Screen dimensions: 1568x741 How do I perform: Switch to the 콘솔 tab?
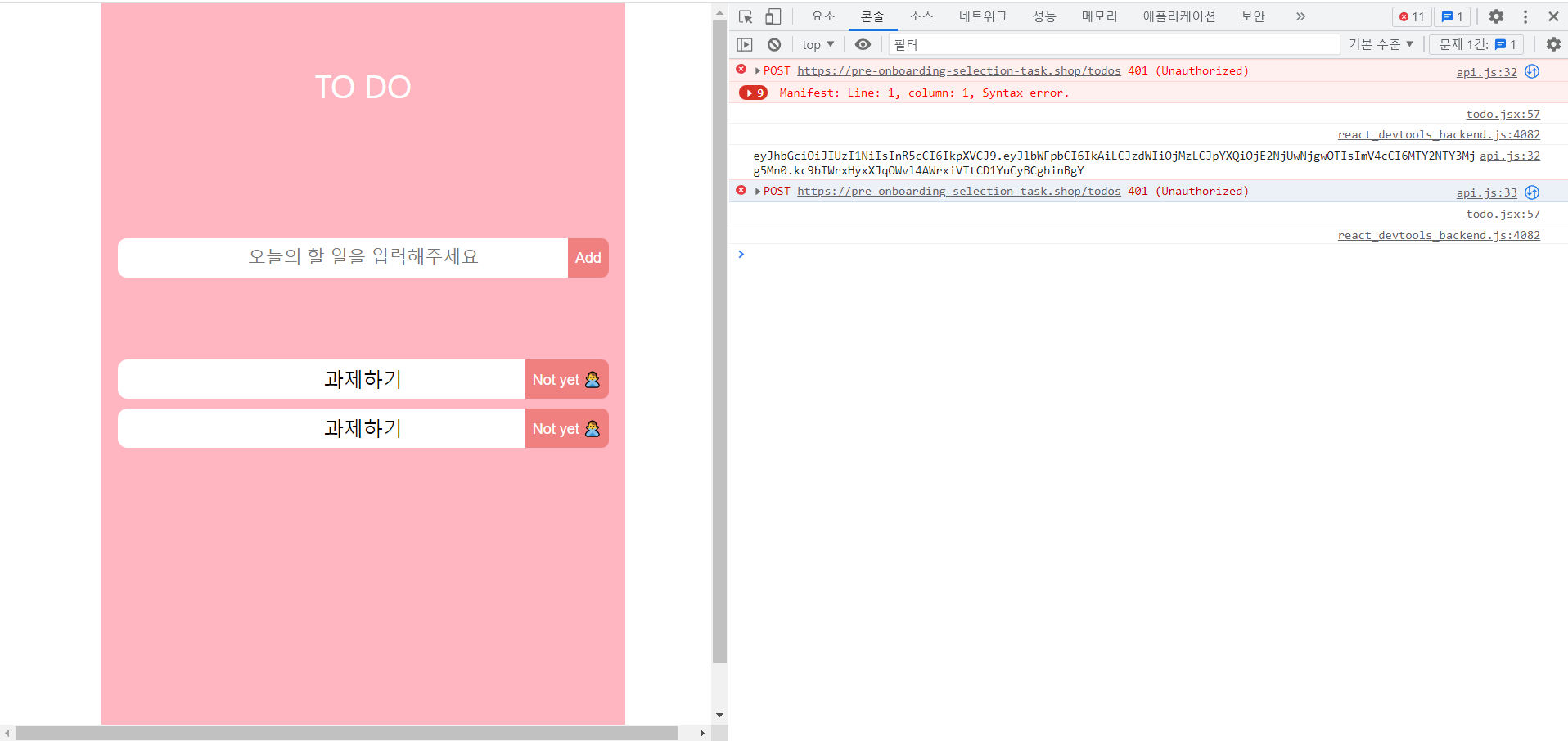click(872, 16)
